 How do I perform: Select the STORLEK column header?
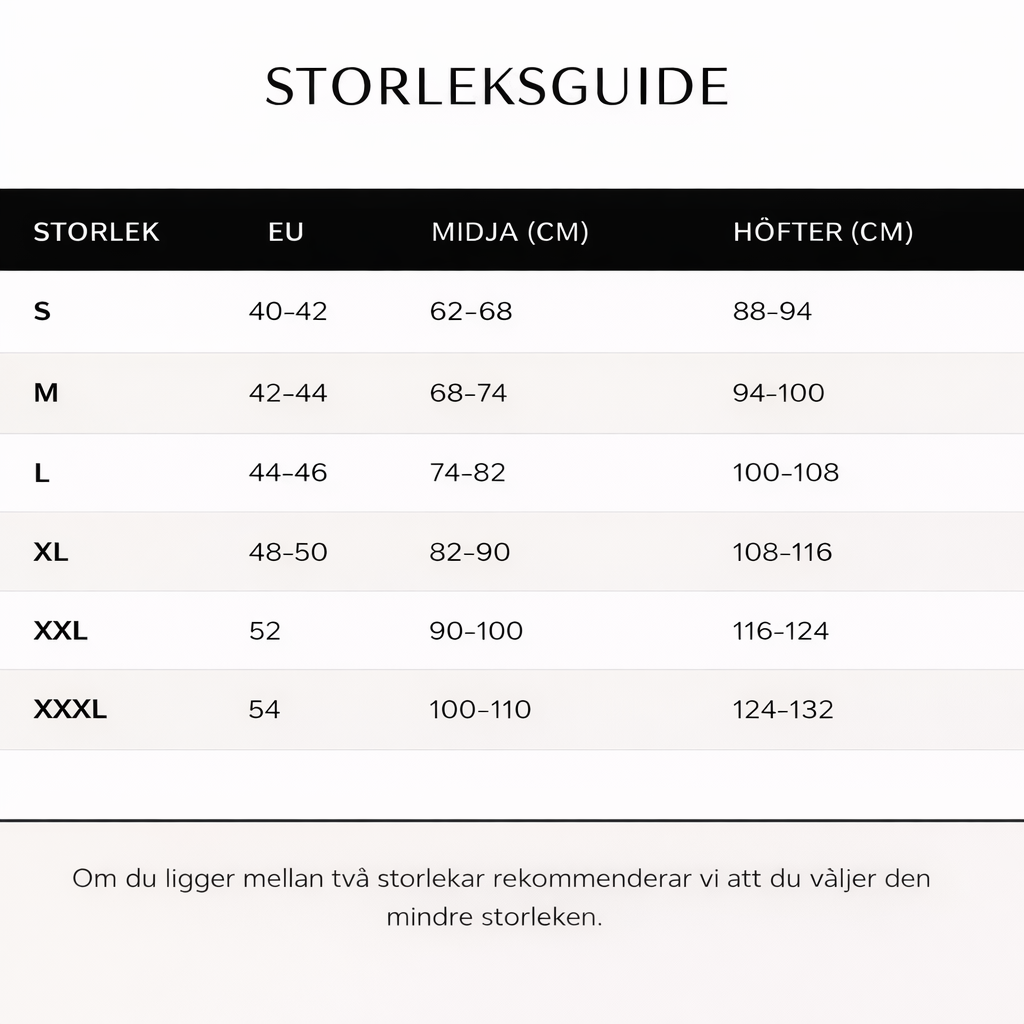96,232
